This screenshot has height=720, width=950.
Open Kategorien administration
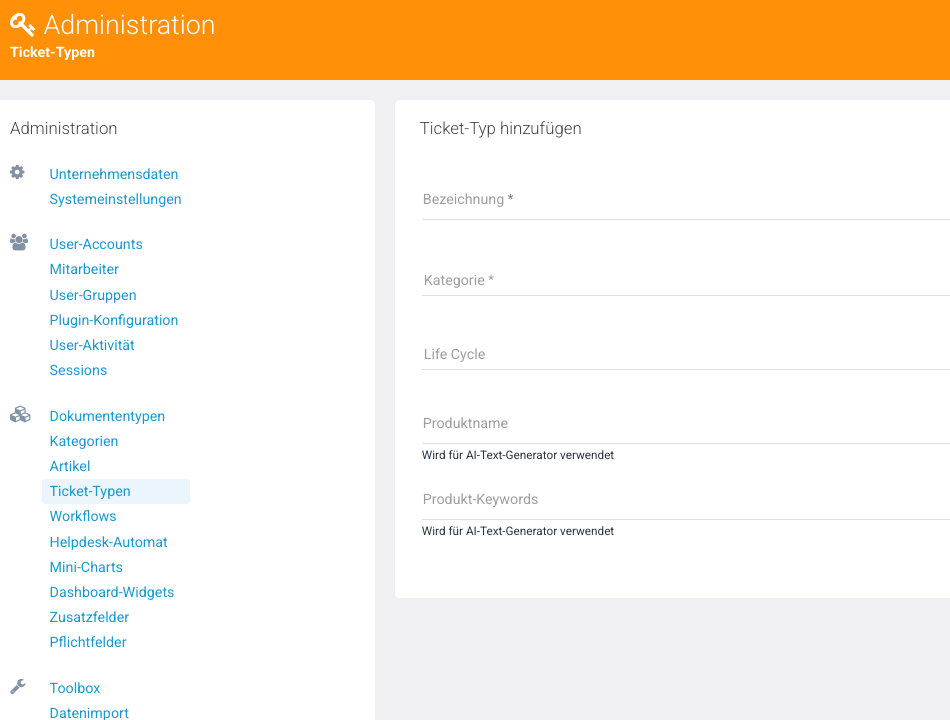(x=84, y=441)
